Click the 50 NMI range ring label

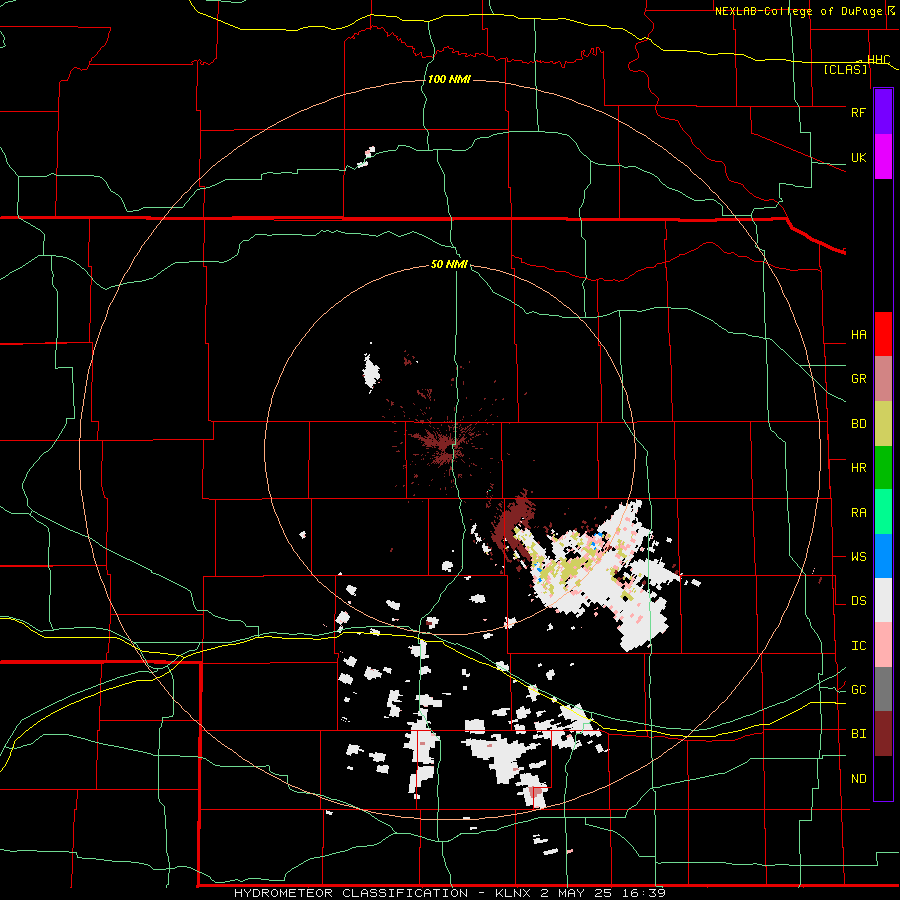click(449, 265)
